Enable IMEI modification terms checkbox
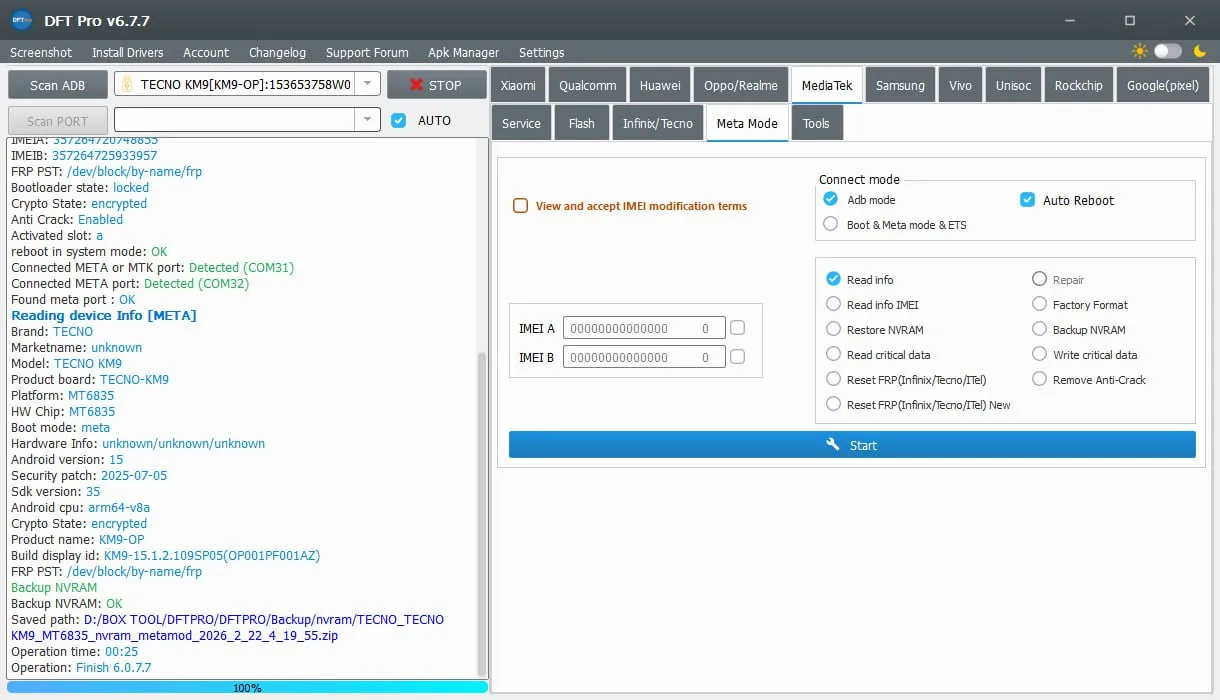The height and width of the screenshot is (700, 1220). [520, 205]
